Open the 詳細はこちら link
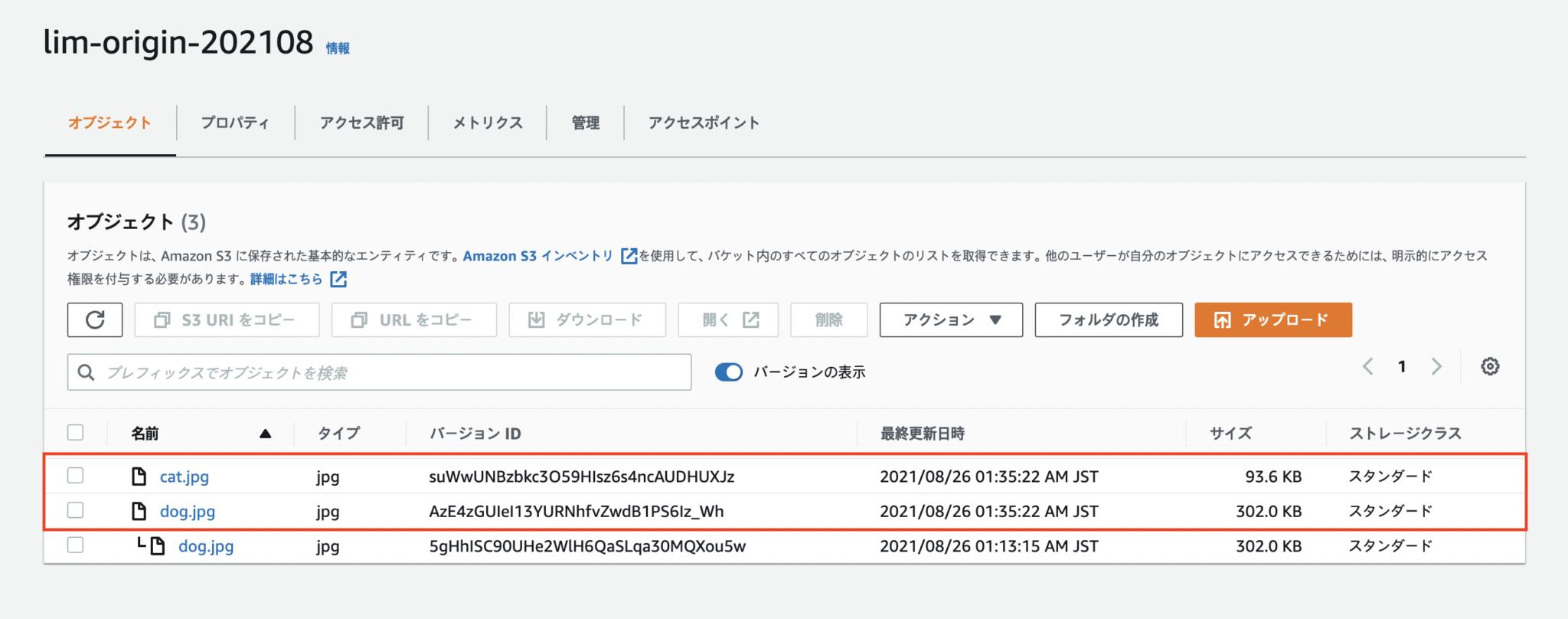This screenshot has height=619, width=1568. pyautogui.click(x=286, y=279)
